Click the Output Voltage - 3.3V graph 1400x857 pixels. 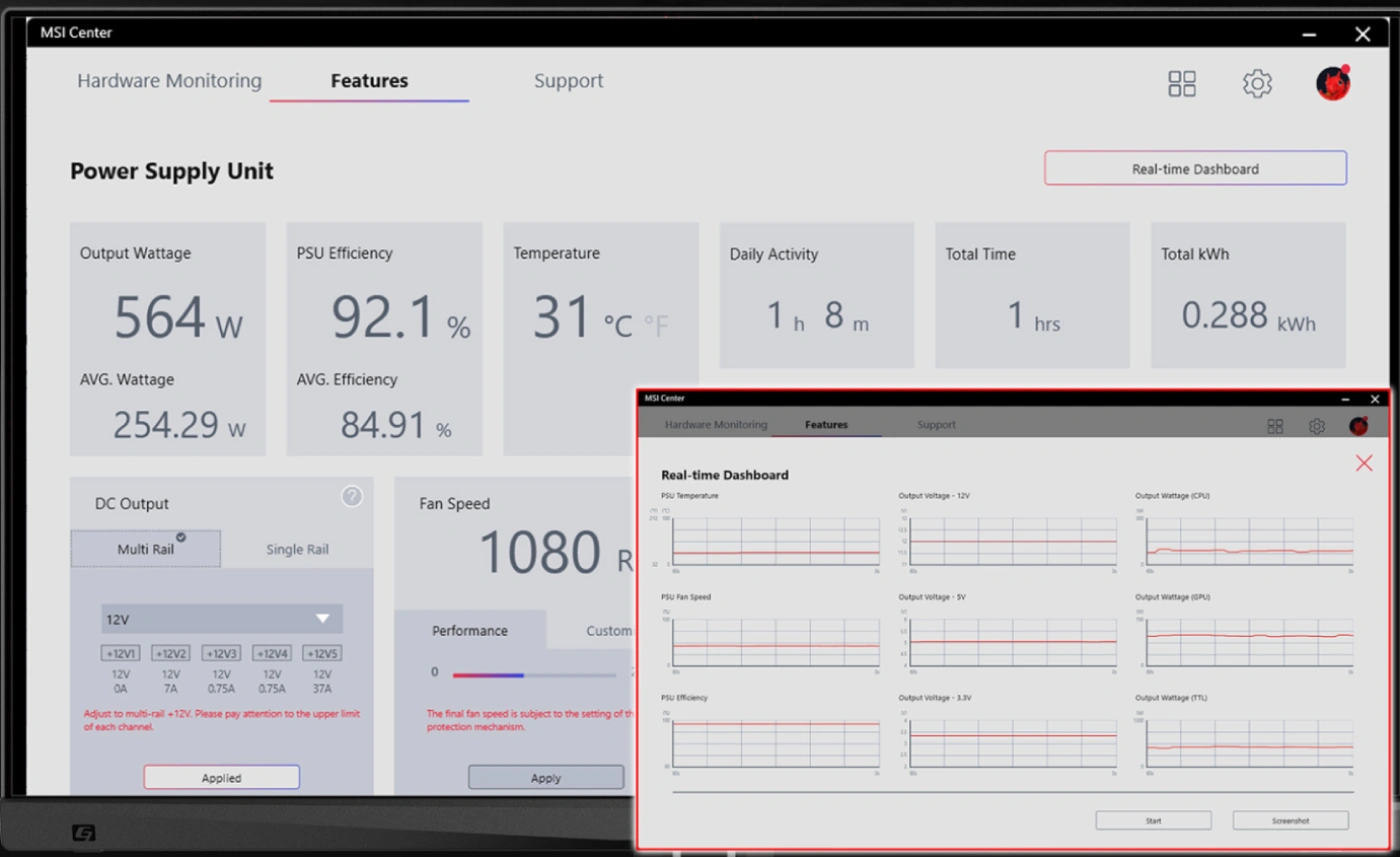(1013, 743)
